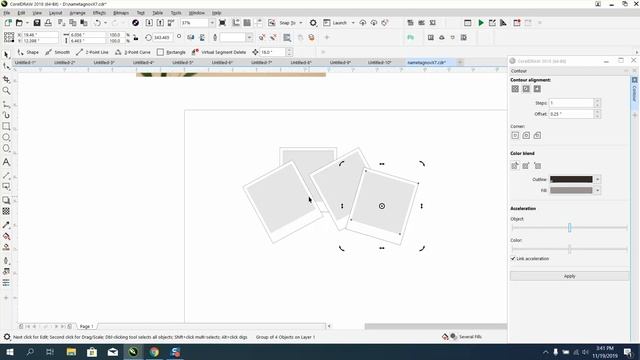Click the Page 1 tab
The width and height of the screenshot is (640, 360).
point(86,326)
